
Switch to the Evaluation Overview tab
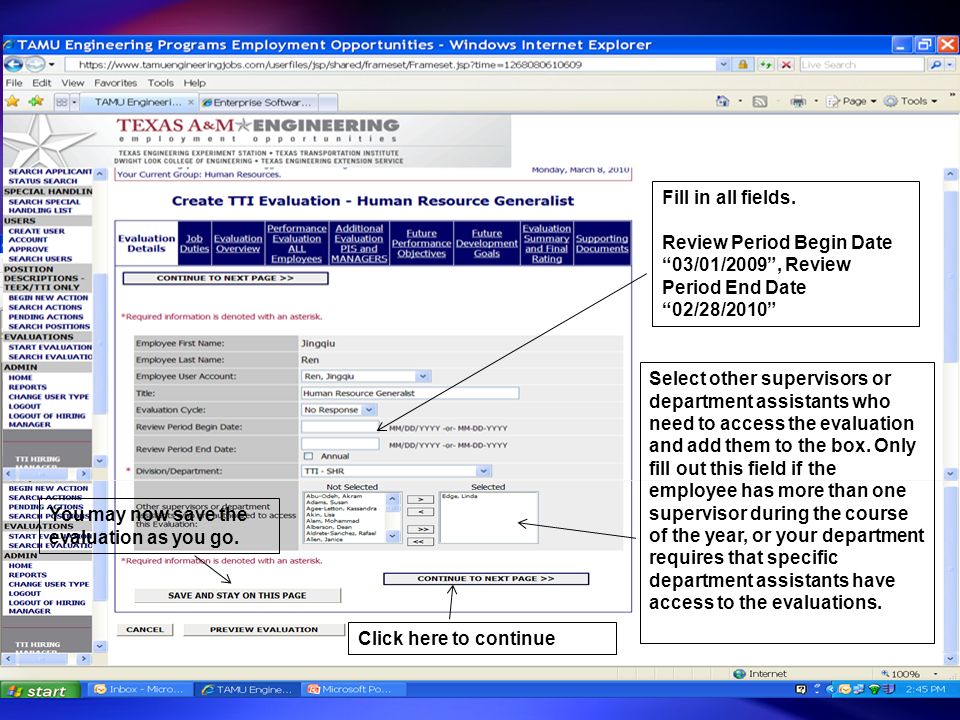click(x=238, y=243)
